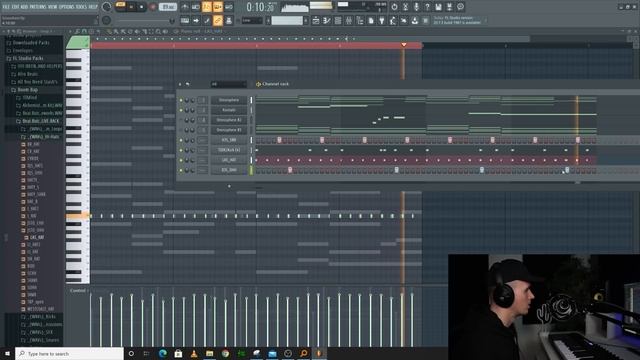The image size is (640, 360).
Task: Open the Channel rack options menu arrow
Action: point(180,84)
